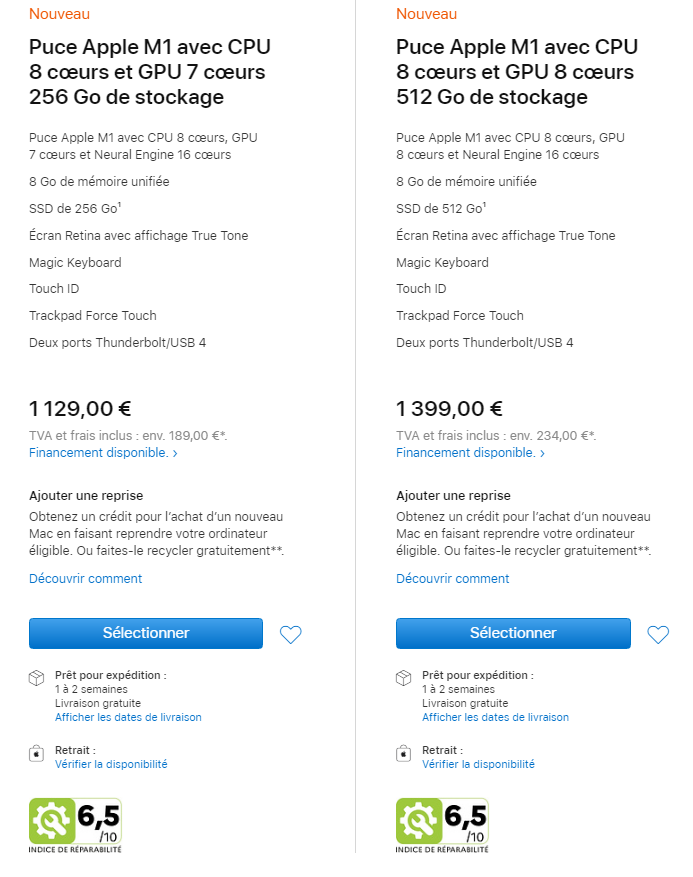Show delivery dates for the 256 Go model
693x877 pixels.
(128, 717)
